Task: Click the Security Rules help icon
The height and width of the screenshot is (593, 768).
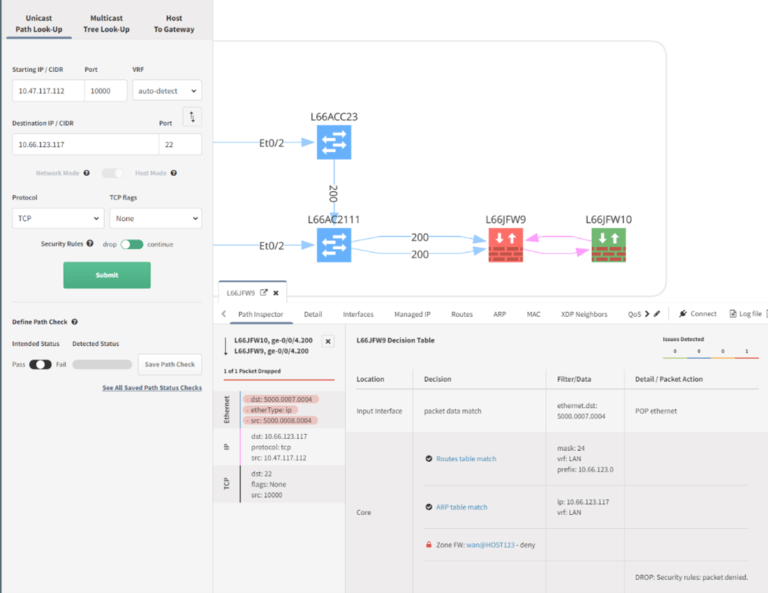Action: [90, 243]
